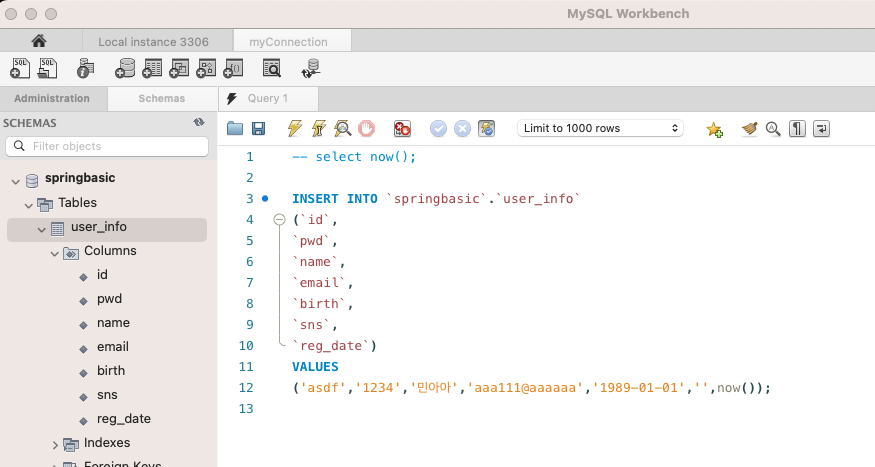Save snippet with star icon
The width and height of the screenshot is (875, 467).
click(x=714, y=129)
